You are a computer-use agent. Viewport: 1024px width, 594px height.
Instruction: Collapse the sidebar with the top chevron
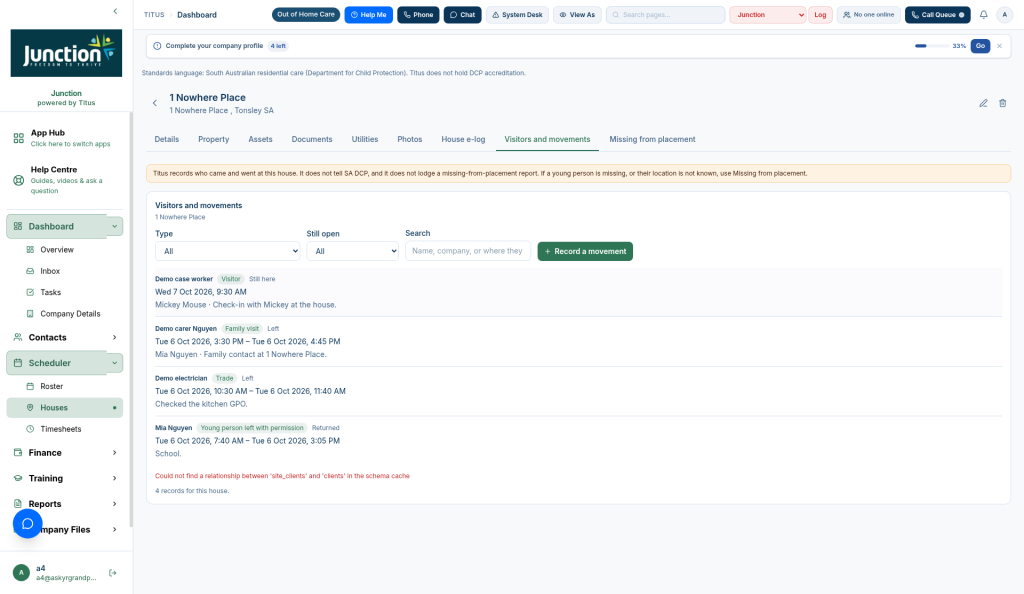click(x=115, y=11)
